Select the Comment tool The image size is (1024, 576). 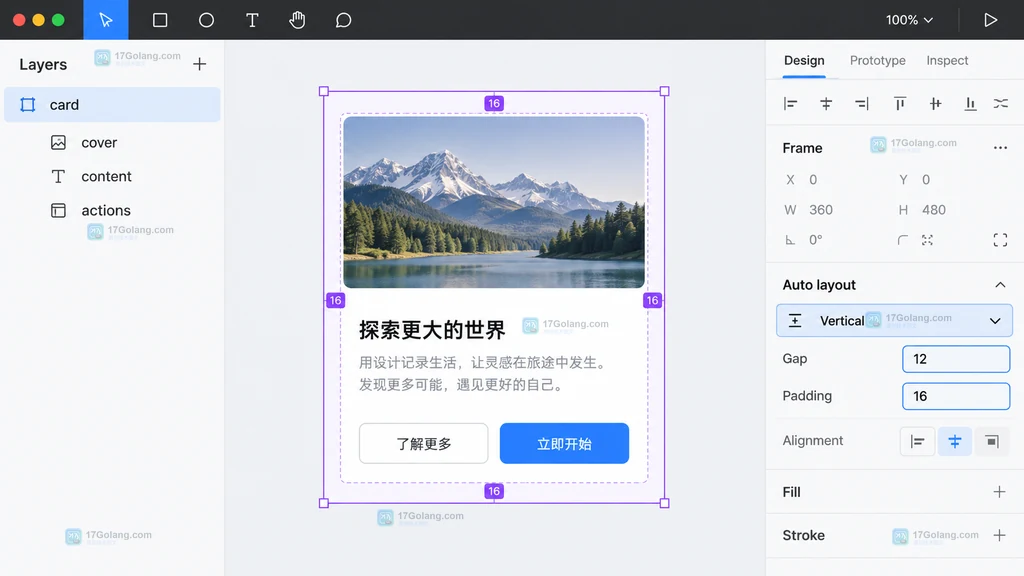[x=344, y=20]
